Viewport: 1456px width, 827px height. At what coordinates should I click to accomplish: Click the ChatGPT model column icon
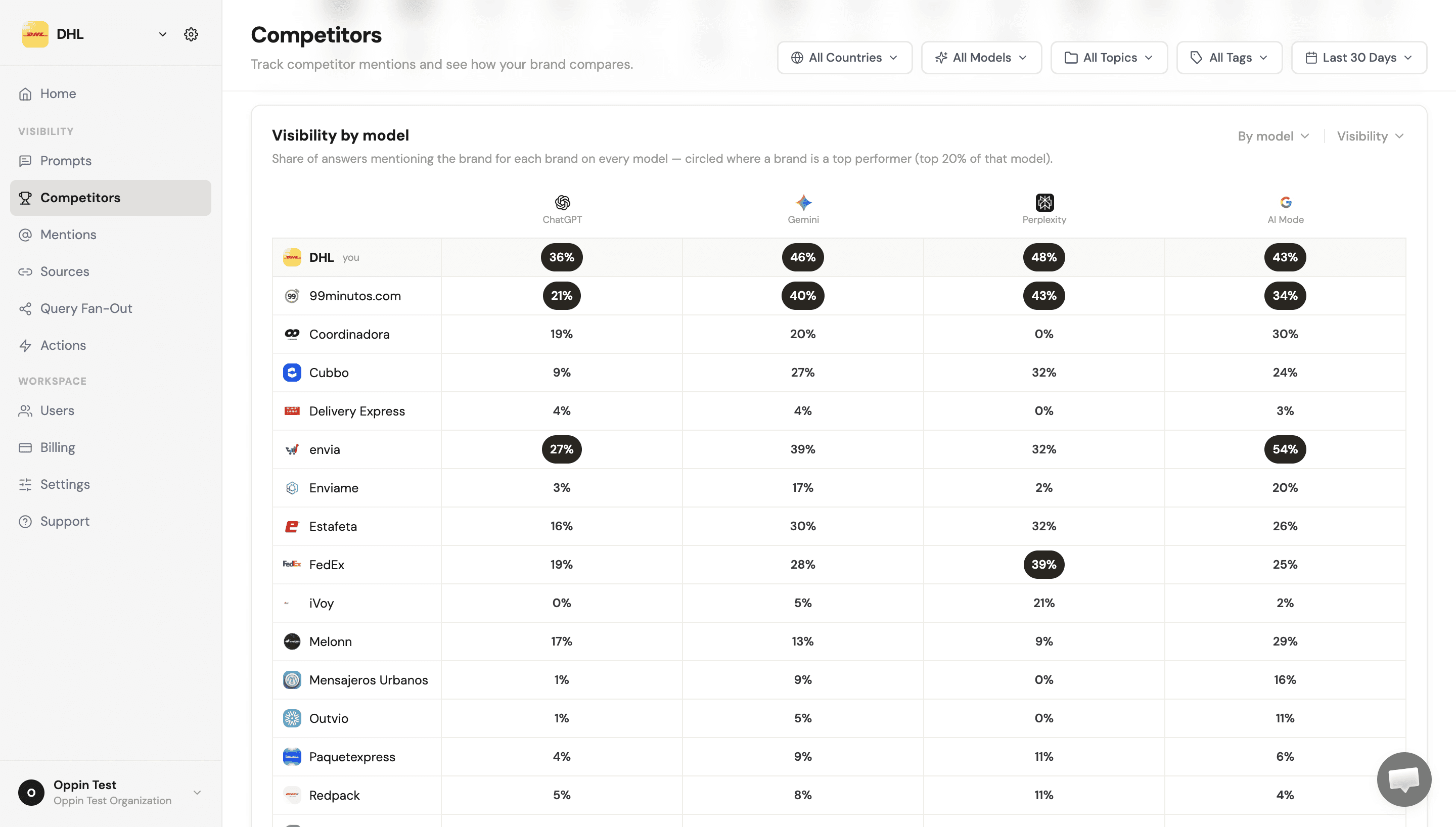[x=562, y=202]
